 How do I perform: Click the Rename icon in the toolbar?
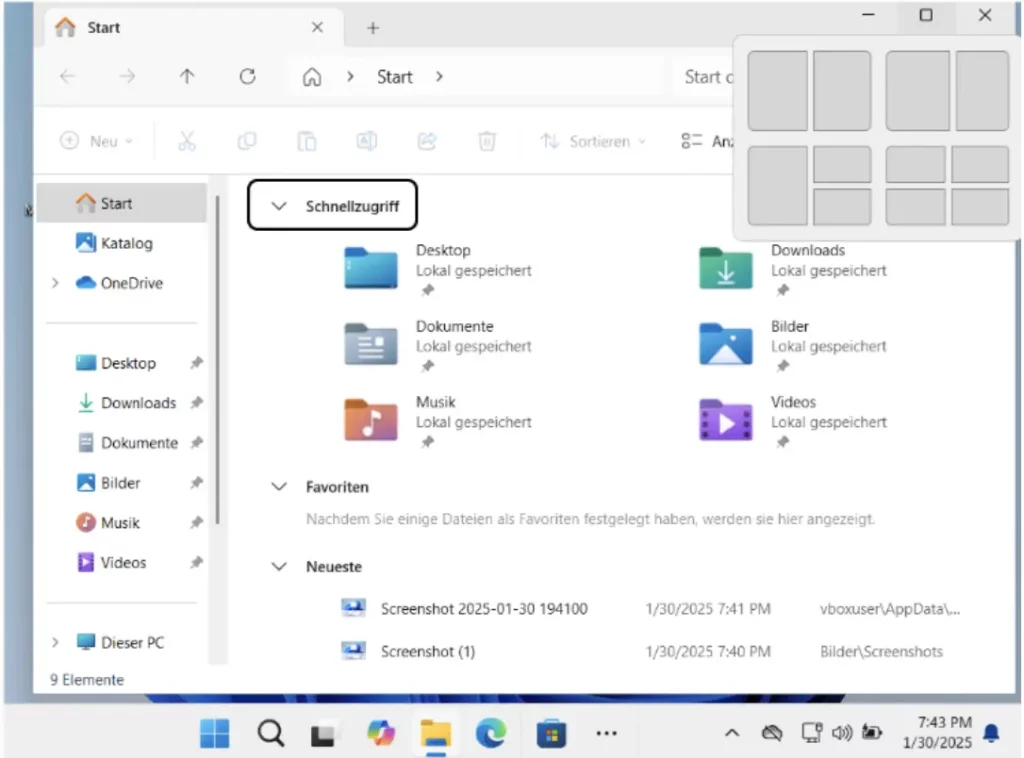(x=367, y=141)
